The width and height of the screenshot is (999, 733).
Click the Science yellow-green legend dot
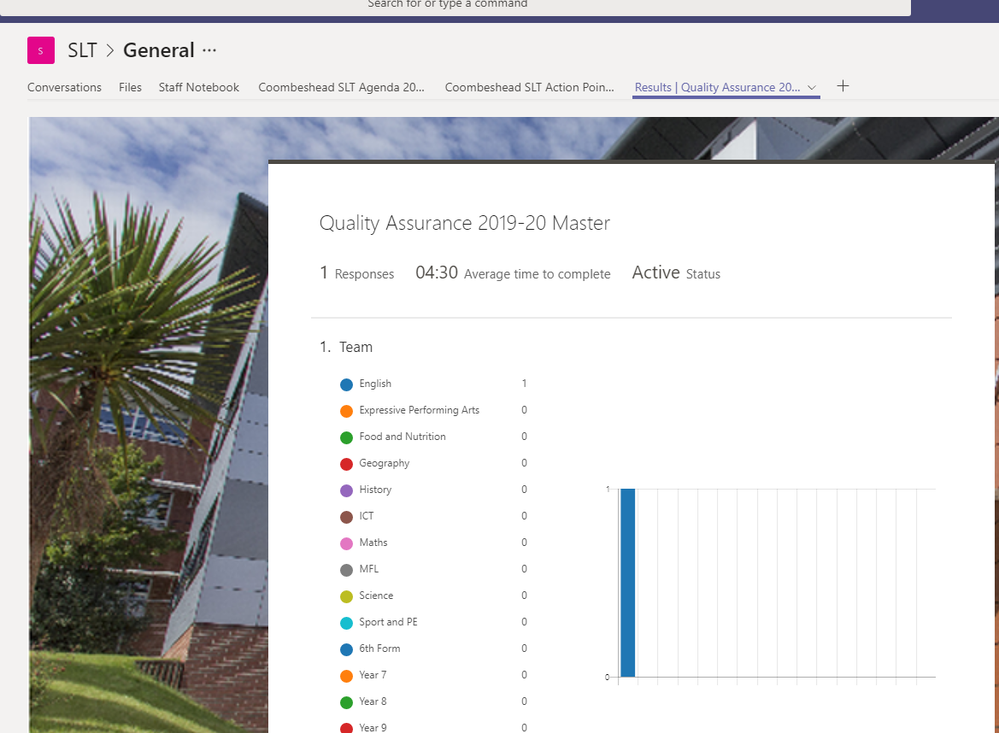pos(347,597)
